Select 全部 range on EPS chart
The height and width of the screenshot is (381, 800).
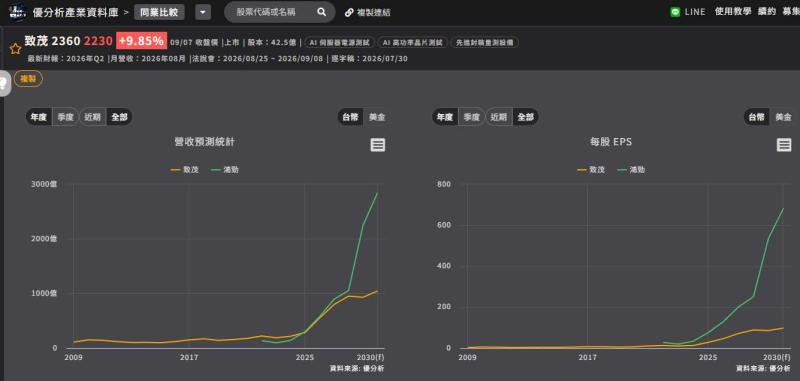526,117
